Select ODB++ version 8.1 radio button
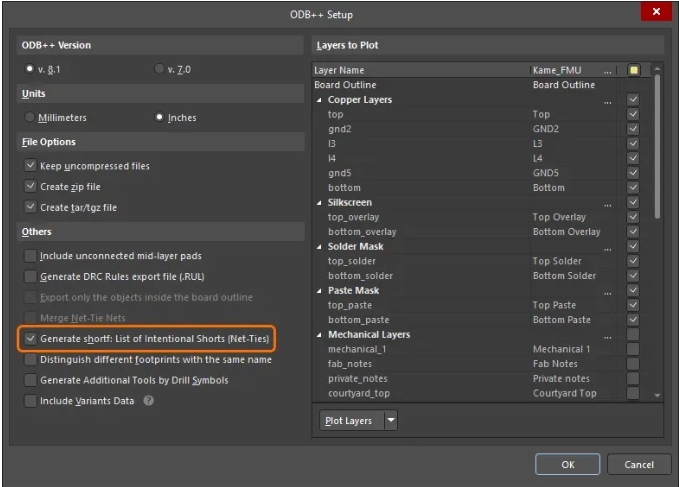The height and width of the screenshot is (487, 679). point(29,69)
